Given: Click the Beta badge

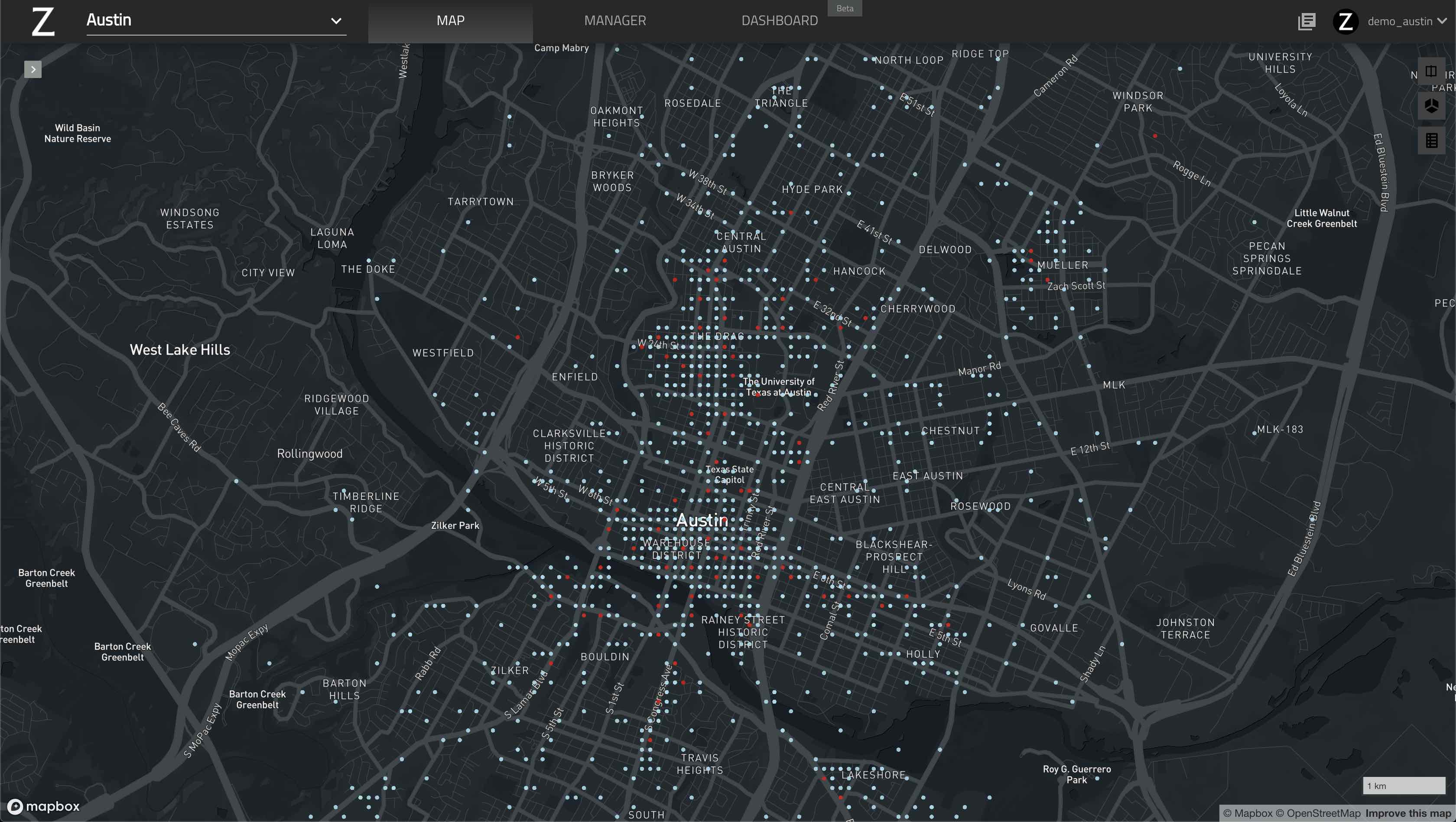Looking at the screenshot, I should point(845,9).
